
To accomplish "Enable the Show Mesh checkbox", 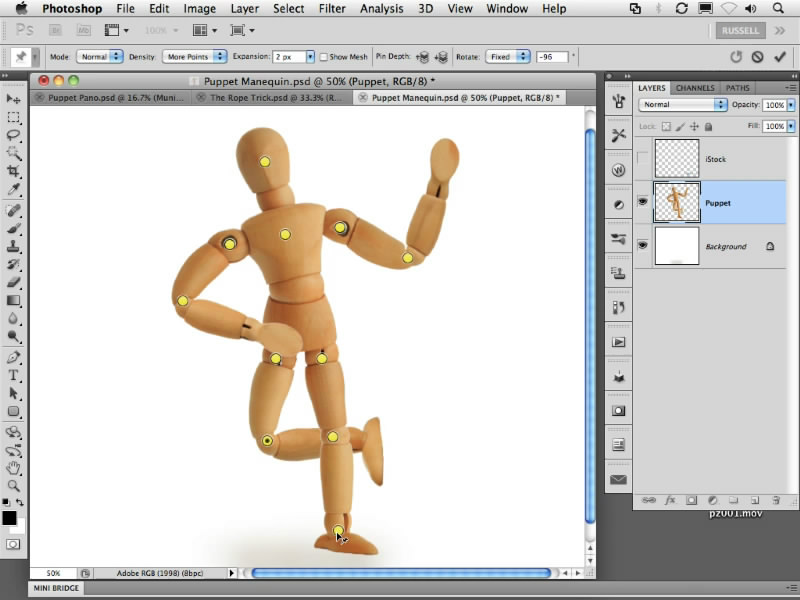I will (324, 57).
